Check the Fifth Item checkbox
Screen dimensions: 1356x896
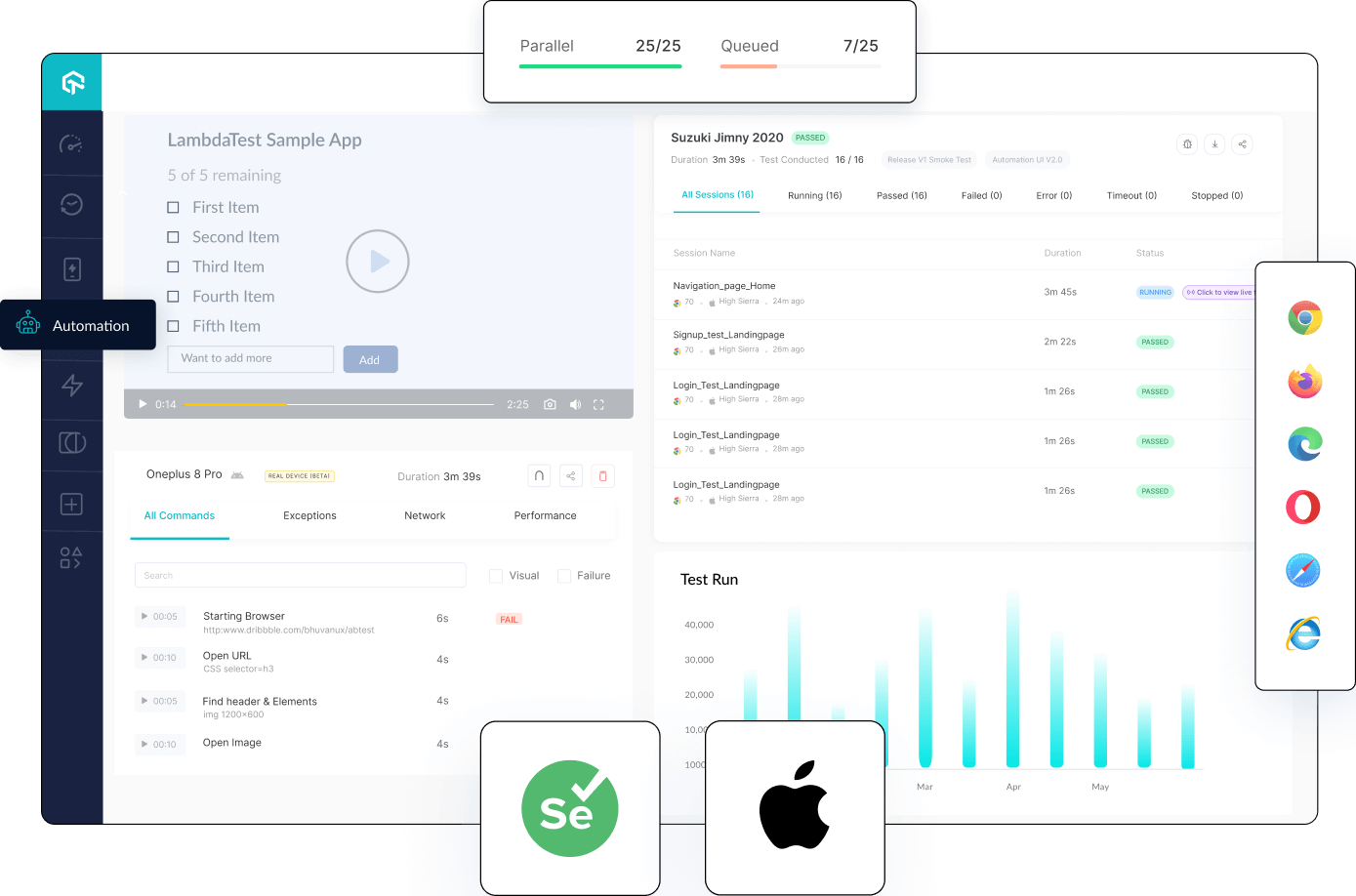174,326
